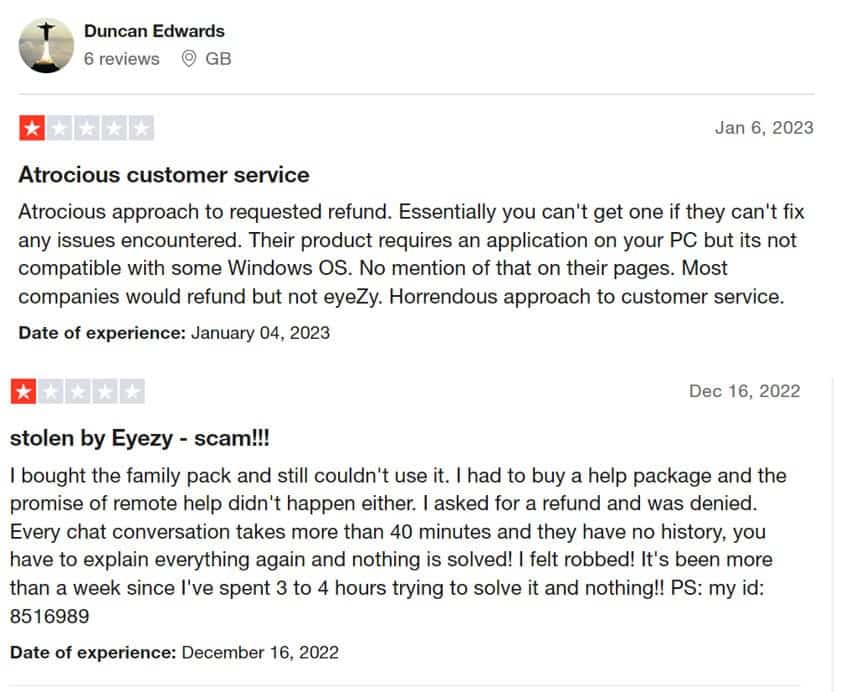Click the fifth grey star of top review

(141, 128)
